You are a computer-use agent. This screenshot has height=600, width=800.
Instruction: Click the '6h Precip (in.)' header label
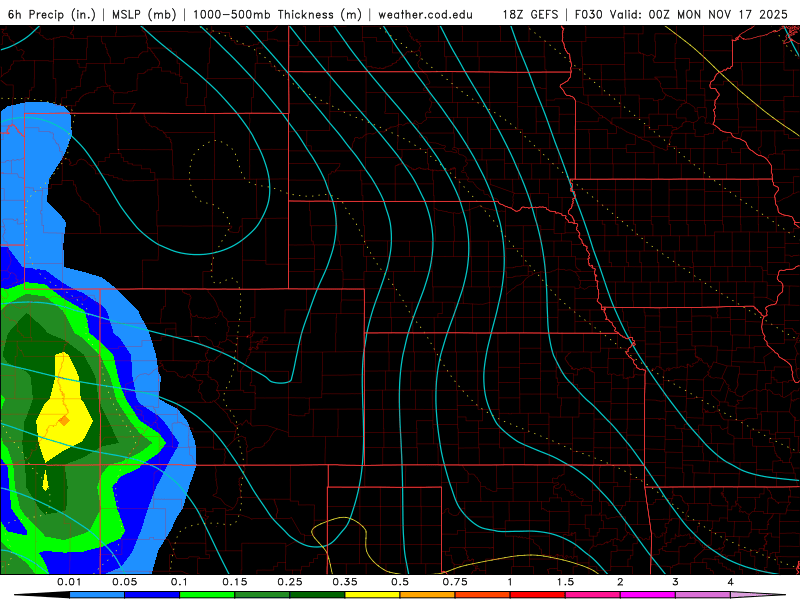pos(52,14)
